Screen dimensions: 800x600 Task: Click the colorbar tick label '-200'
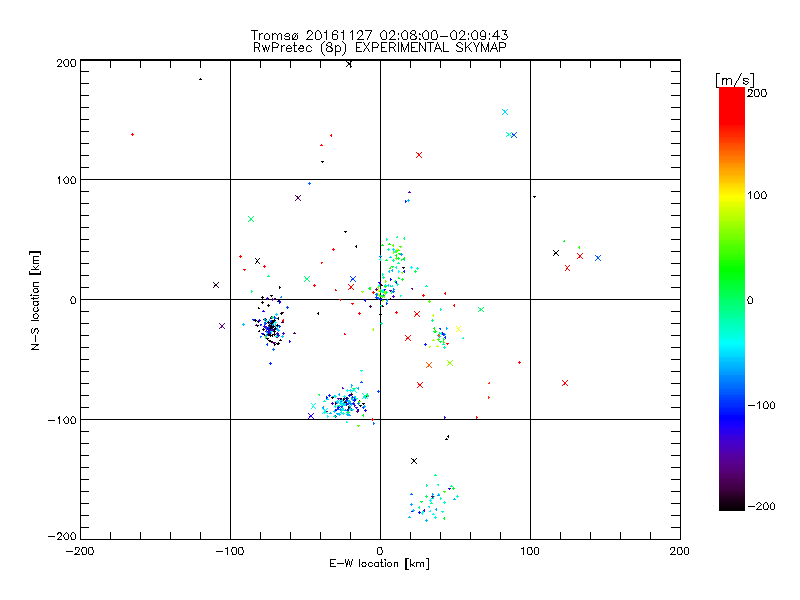761,506
